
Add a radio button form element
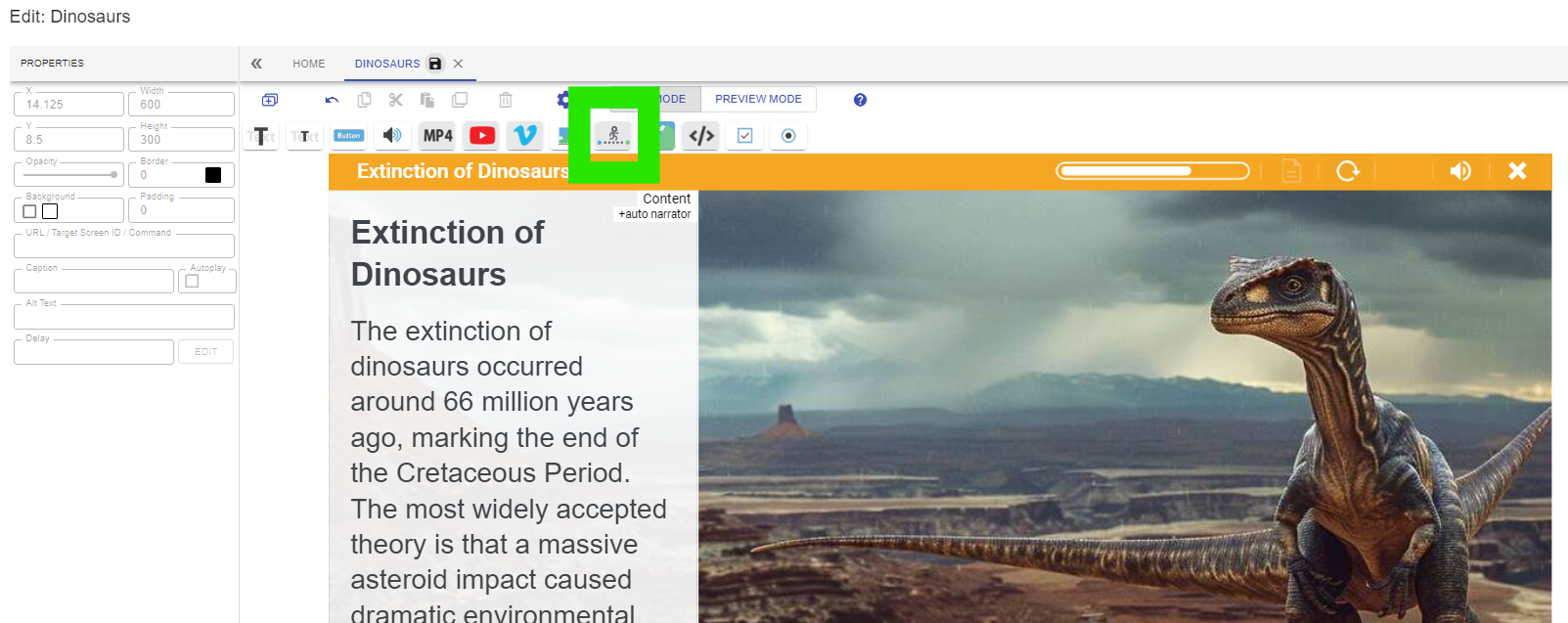pyautogui.click(x=788, y=136)
